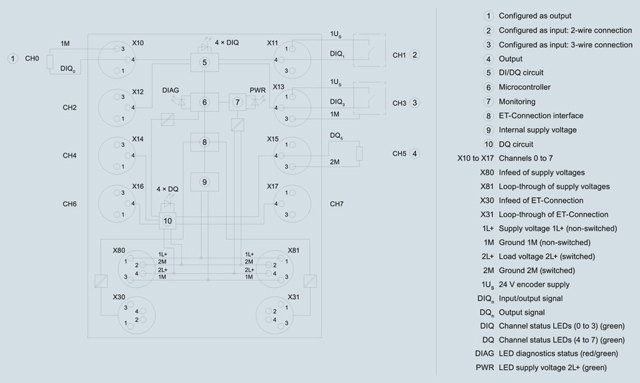This screenshot has width=640, height=383.
Task: Click legend entry 'ET-Connection interface'
Action: 541,116
